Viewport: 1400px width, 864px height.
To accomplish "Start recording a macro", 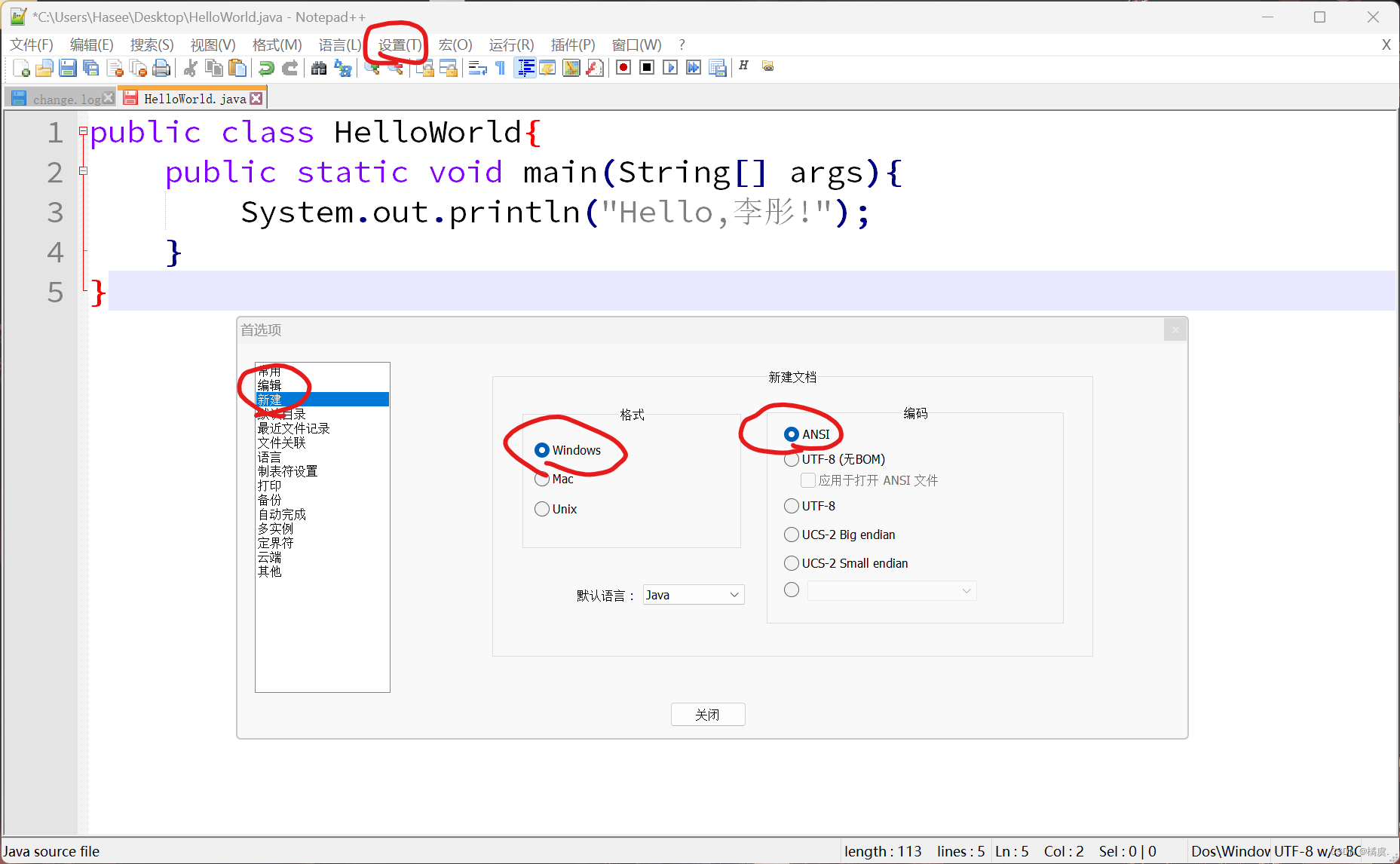I will click(623, 68).
